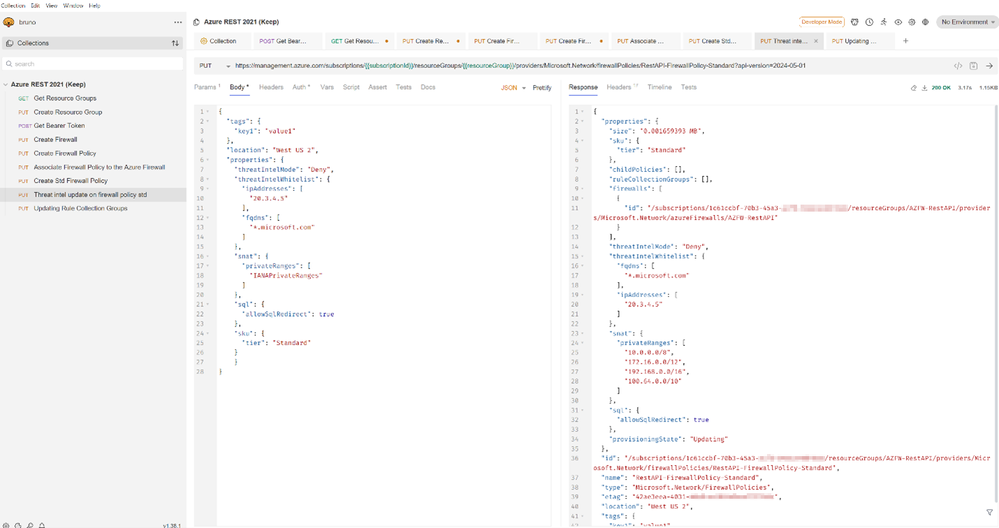Fold the request body line 6 "properties" block
The width and height of the screenshot is (999, 528).
208,160
